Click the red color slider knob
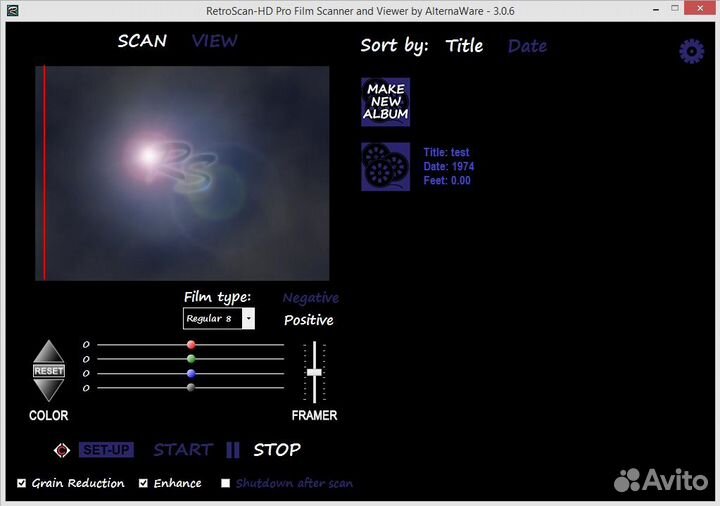720x506 pixels. click(191, 345)
